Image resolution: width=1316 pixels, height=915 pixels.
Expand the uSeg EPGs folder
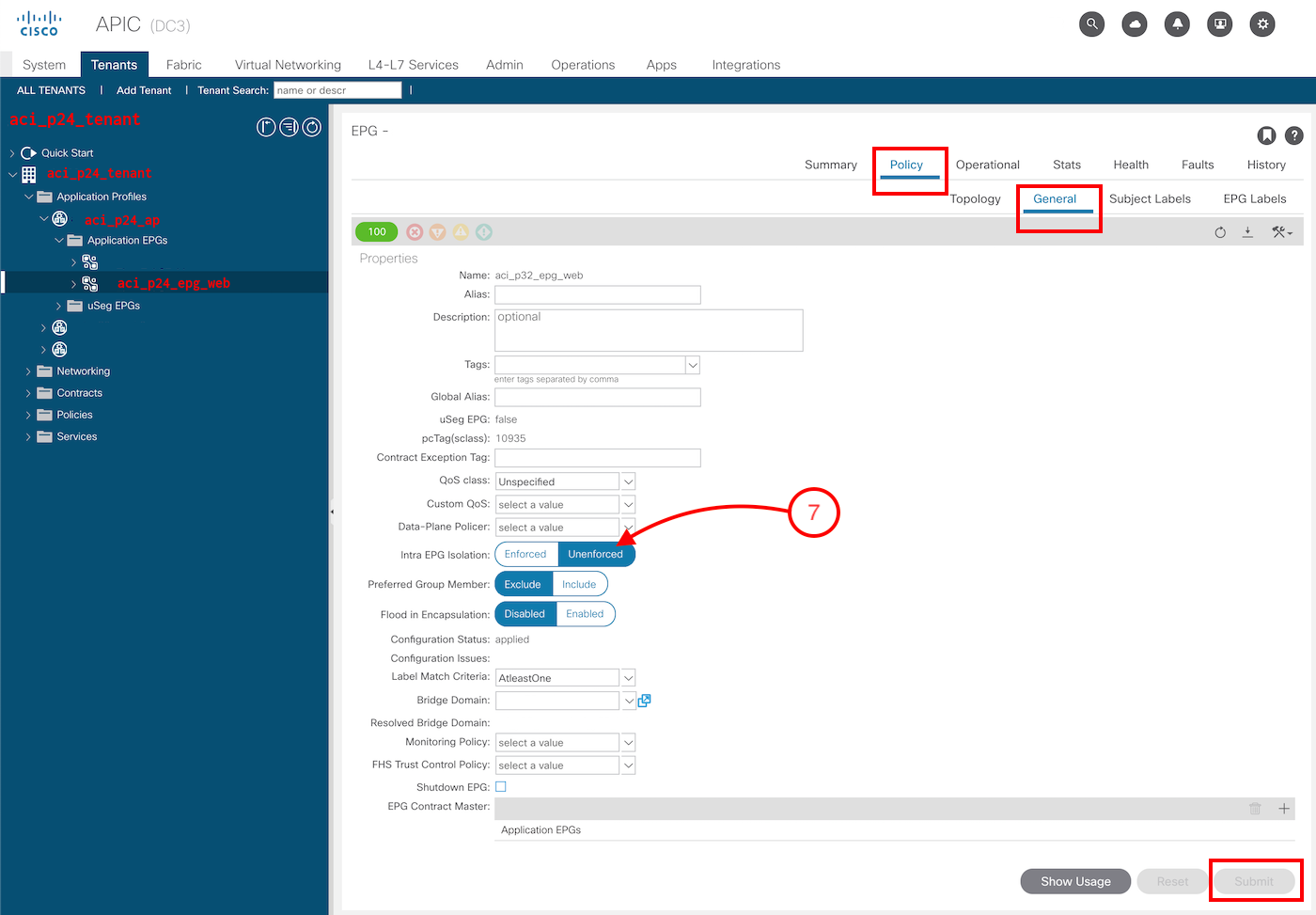[59, 306]
